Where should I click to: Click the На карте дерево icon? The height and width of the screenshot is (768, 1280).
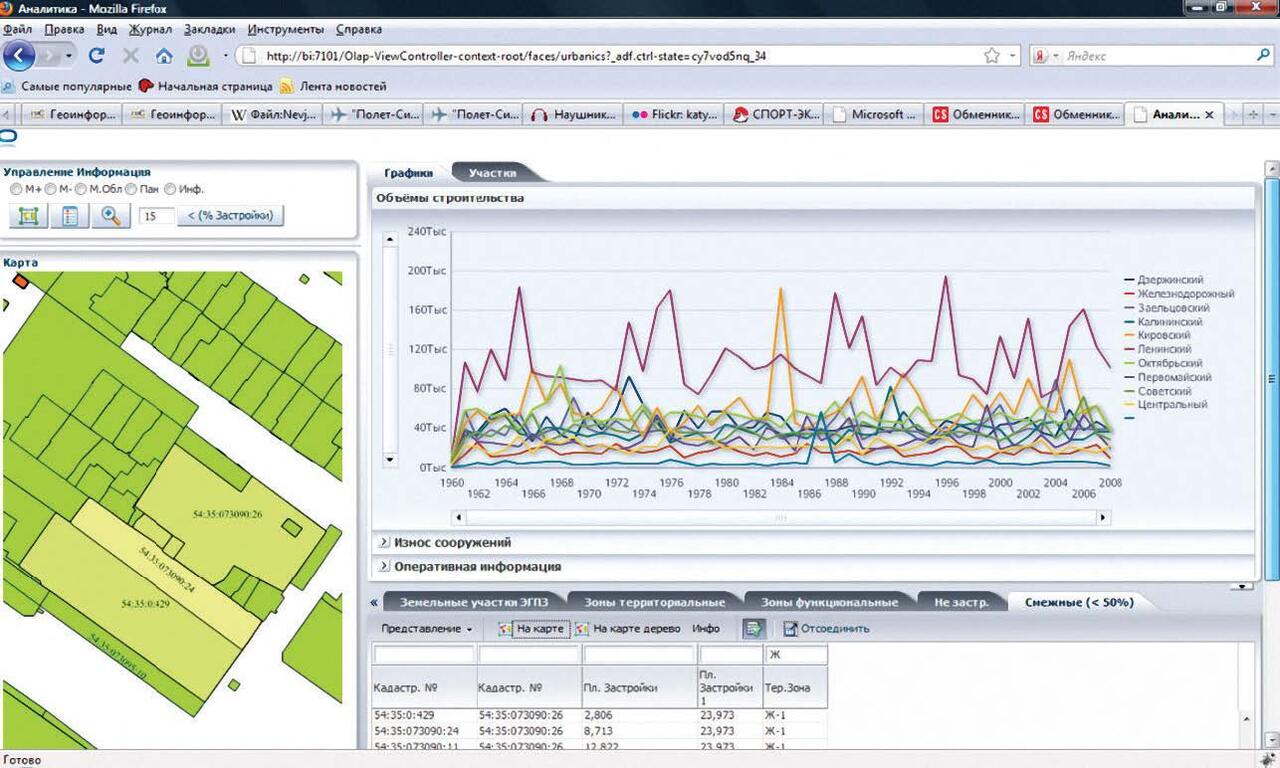tap(581, 629)
